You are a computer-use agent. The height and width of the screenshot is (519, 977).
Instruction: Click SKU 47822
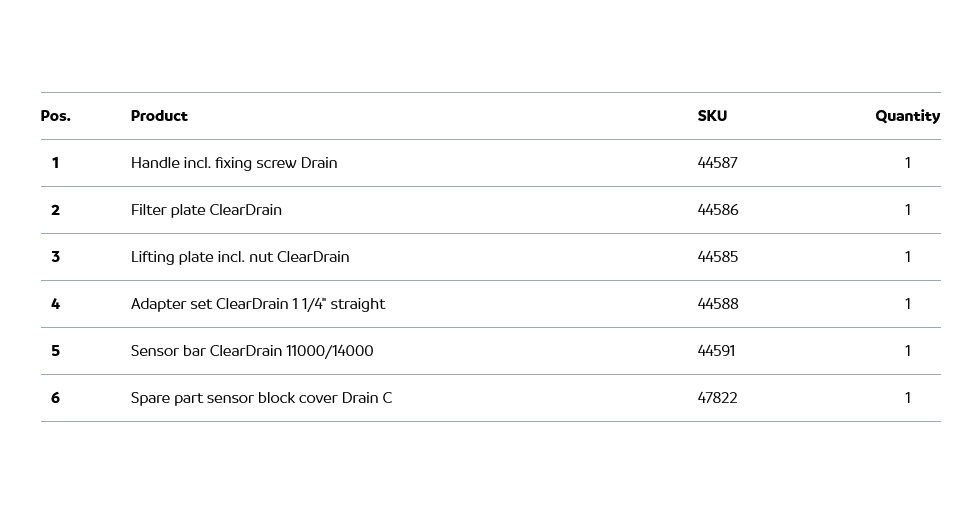click(x=717, y=398)
